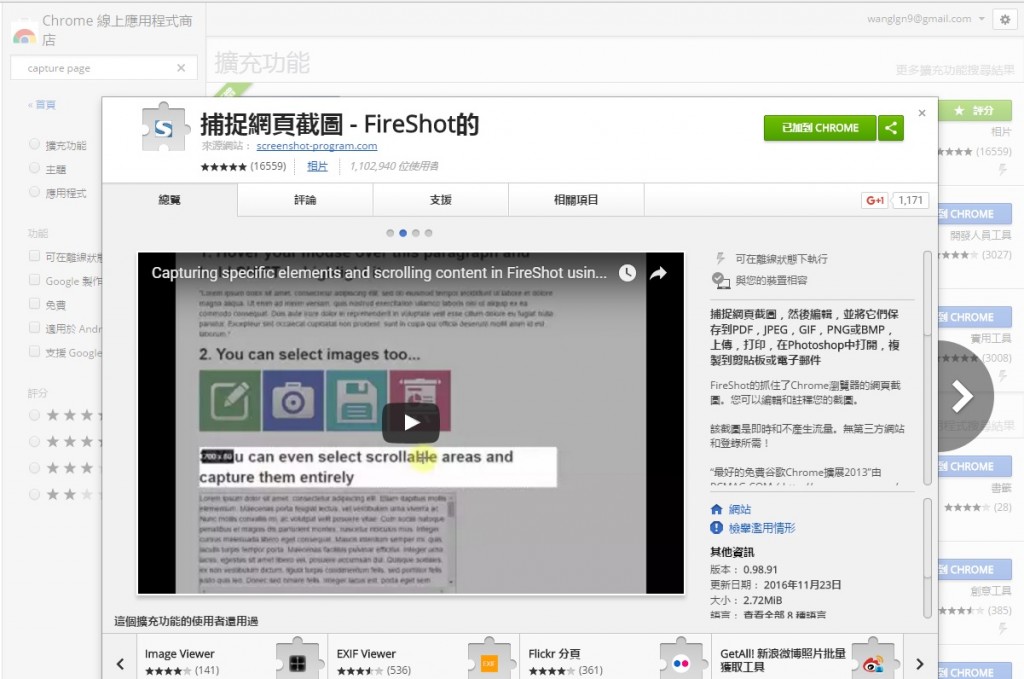Open the 網站 home link
Viewport: 1024px width, 679px height.
pos(739,509)
